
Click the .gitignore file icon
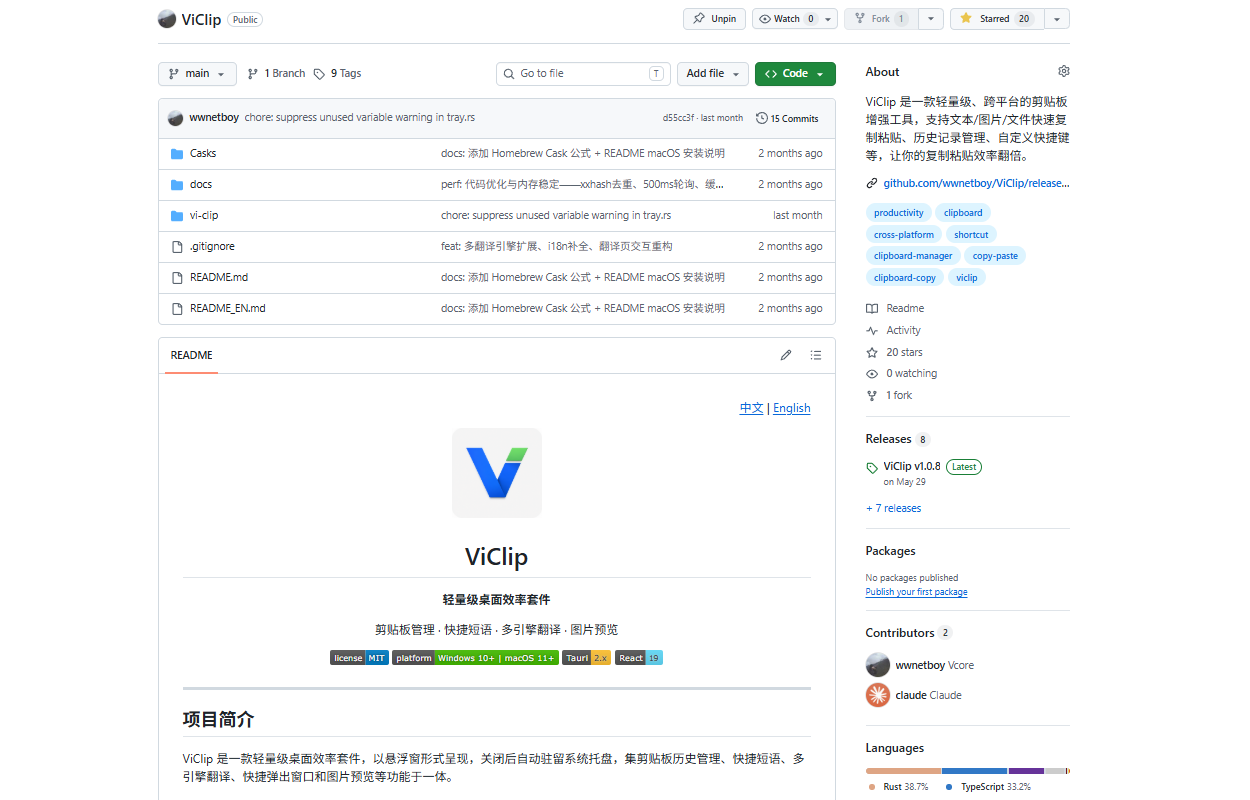[x=177, y=247]
